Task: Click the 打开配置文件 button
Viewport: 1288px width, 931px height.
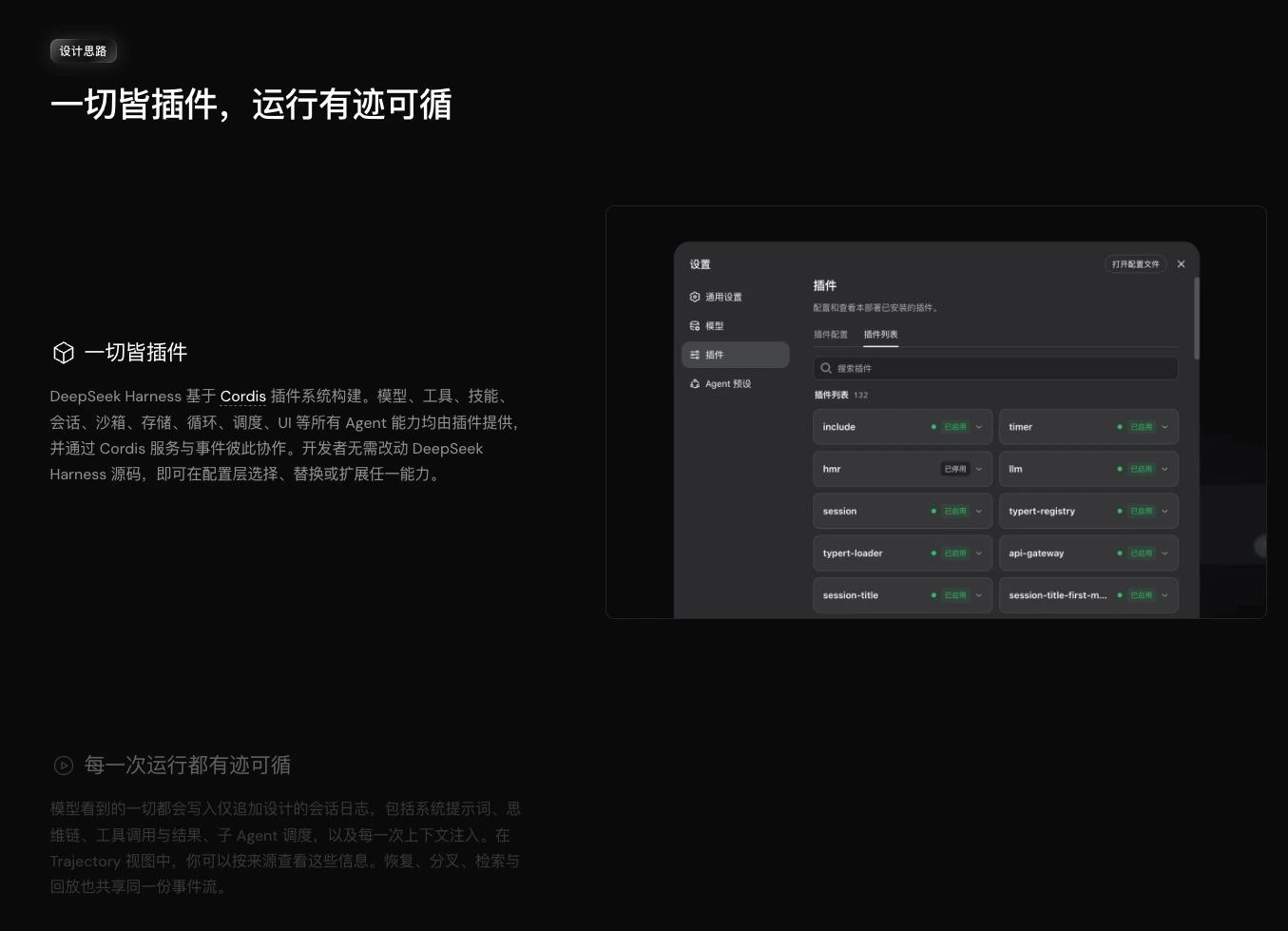Action: click(x=1136, y=264)
